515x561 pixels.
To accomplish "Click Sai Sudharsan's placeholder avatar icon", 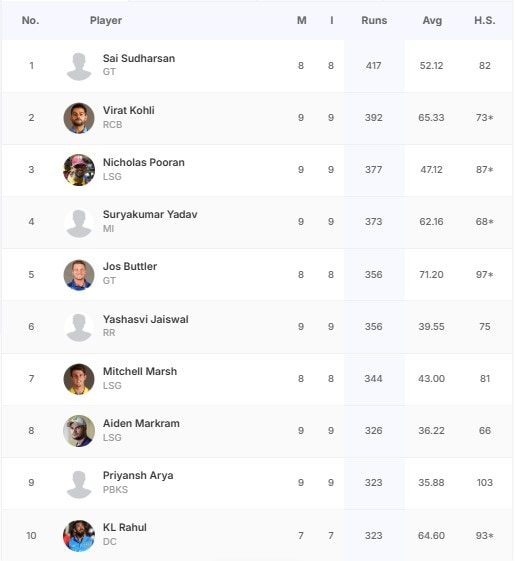I will click(79, 66).
